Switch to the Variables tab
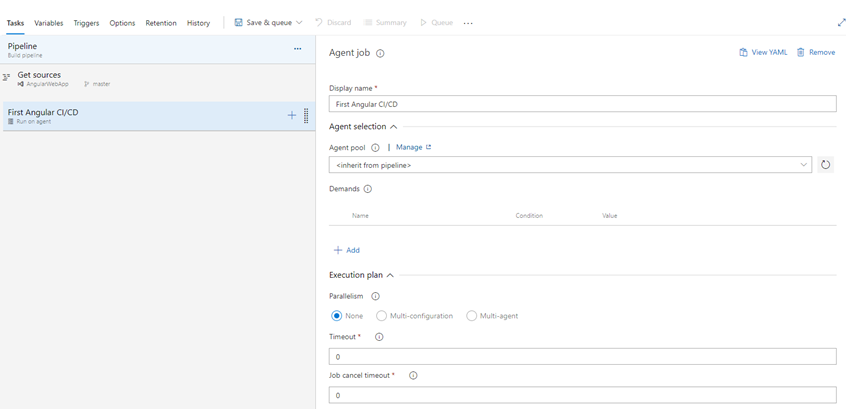The width and height of the screenshot is (846, 409). point(48,23)
